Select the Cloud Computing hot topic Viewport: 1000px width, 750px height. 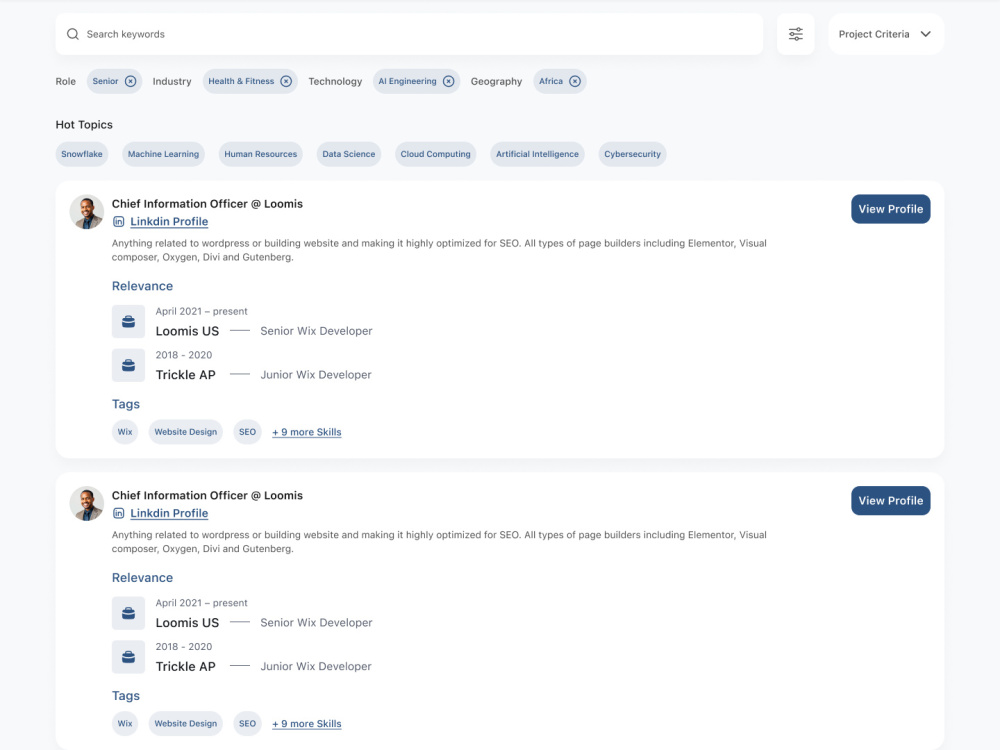(x=435, y=154)
